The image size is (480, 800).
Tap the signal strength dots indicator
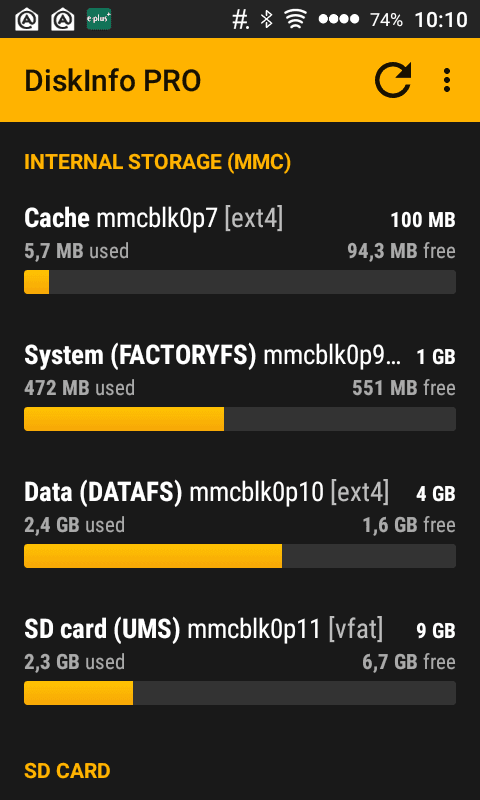pos(339,19)
